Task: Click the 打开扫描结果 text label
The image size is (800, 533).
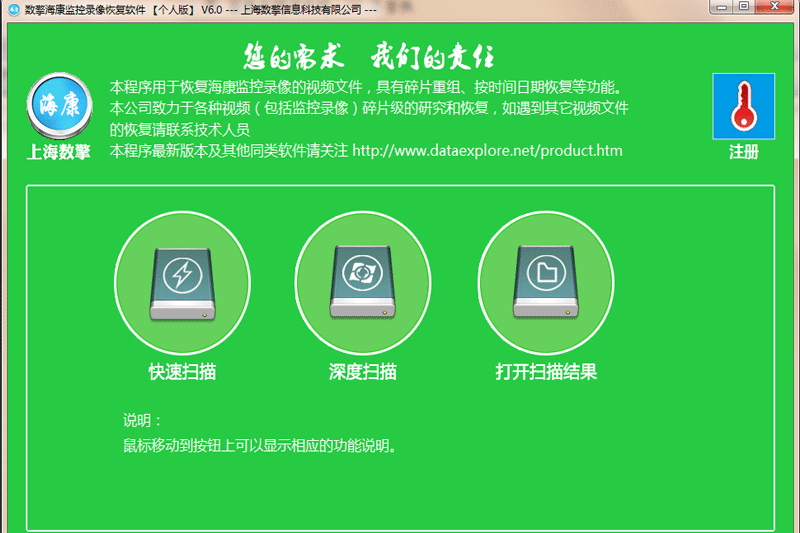Action: 546,372
